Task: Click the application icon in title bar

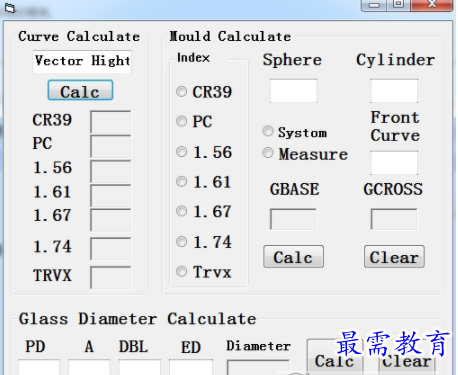Action: (10, 8)
